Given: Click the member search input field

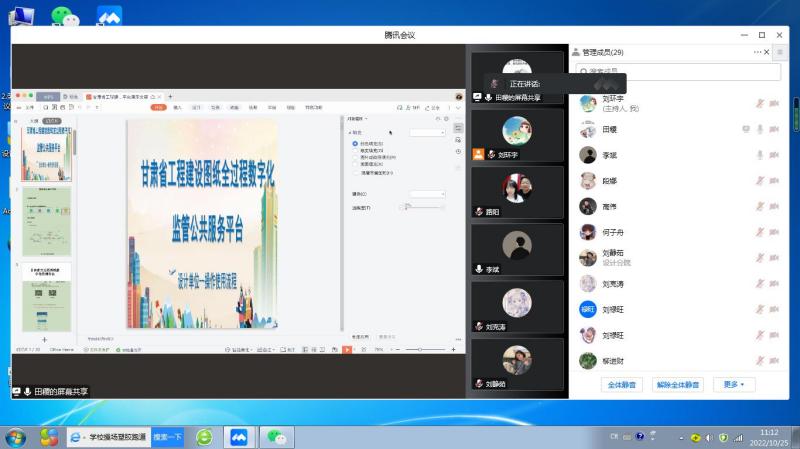Looking at the screenshot, I should (678, 72).
